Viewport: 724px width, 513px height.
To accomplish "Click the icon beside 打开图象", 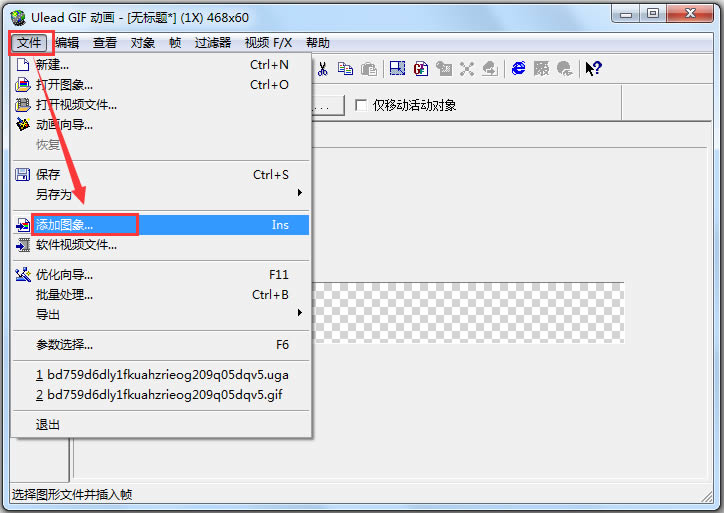I will click(x=23, y=85).
